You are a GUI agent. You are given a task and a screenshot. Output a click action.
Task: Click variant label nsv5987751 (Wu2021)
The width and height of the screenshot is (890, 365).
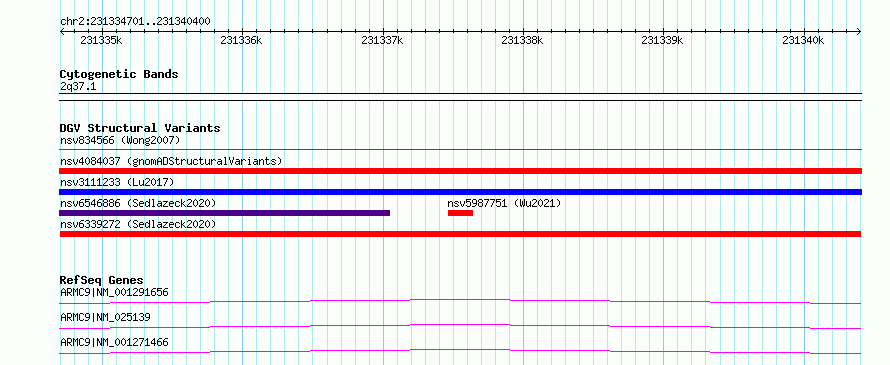click(x=504, y=203)
